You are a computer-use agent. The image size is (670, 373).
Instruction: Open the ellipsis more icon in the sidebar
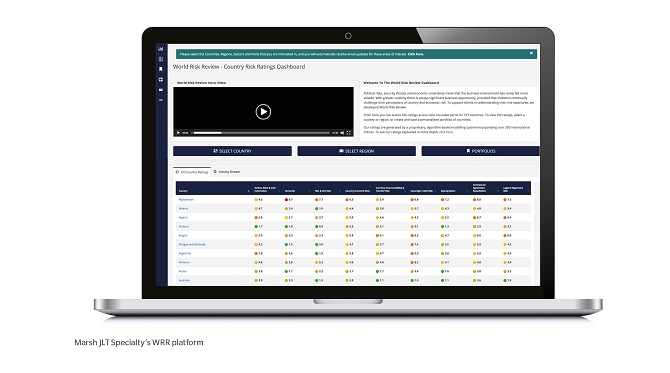(161, 100)
